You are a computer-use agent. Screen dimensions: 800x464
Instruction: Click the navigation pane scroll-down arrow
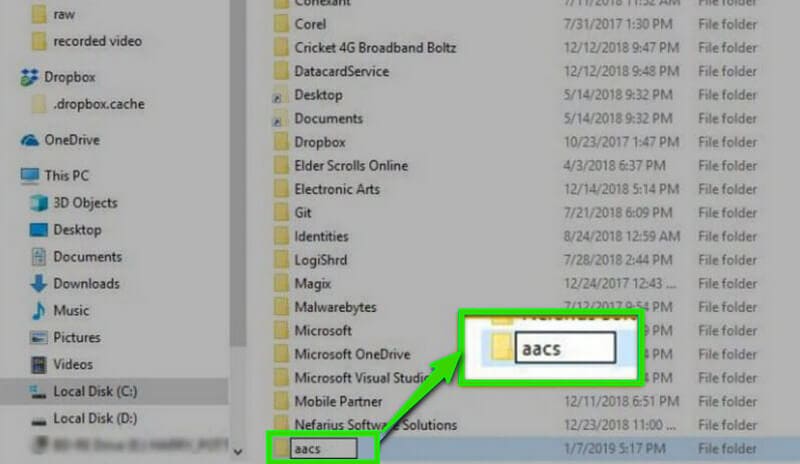(x=238, y=451)
